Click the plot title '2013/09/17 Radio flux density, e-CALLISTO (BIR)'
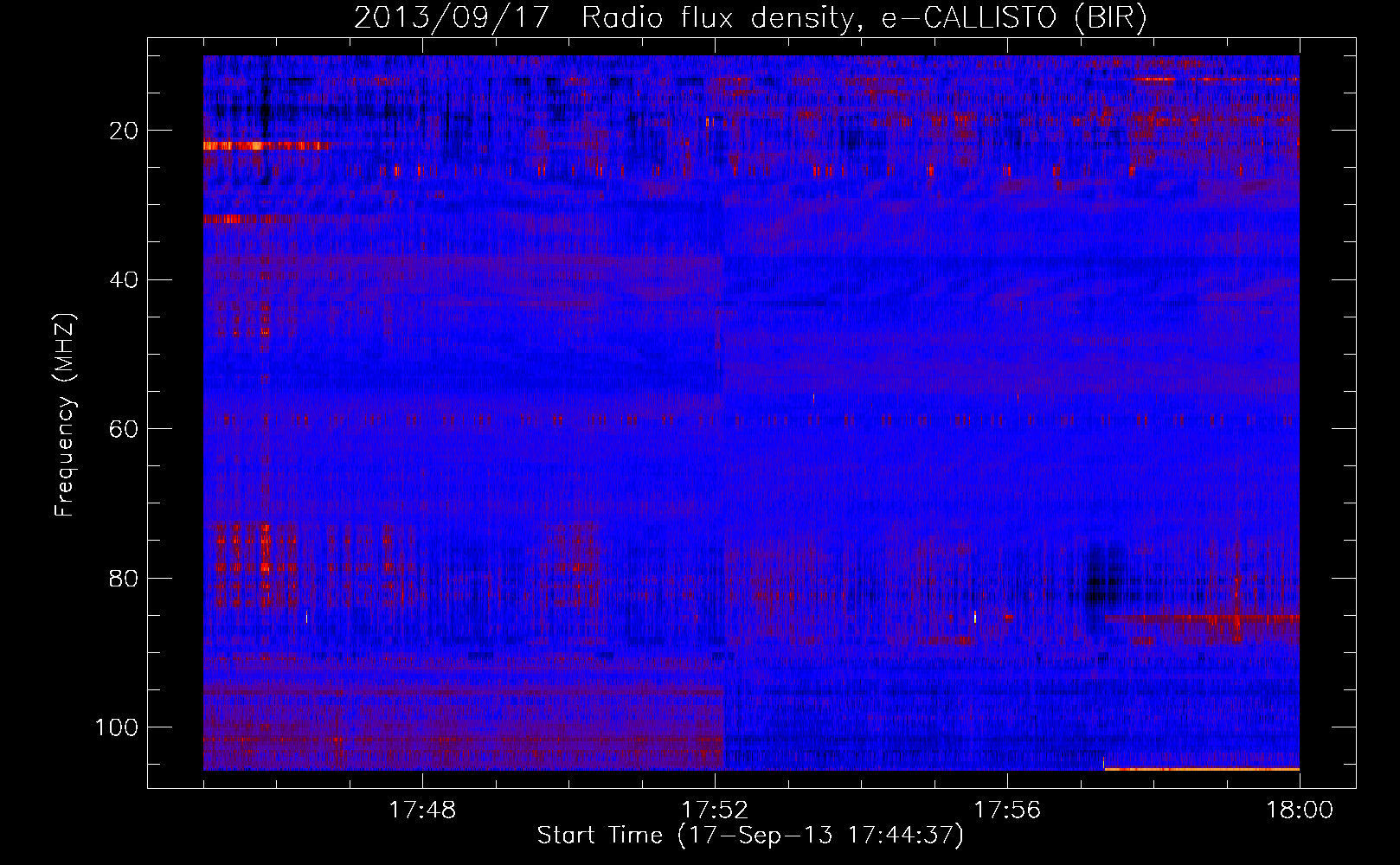Image resolution: width=1400 pixels, height=865 pixels. [750, 17]
